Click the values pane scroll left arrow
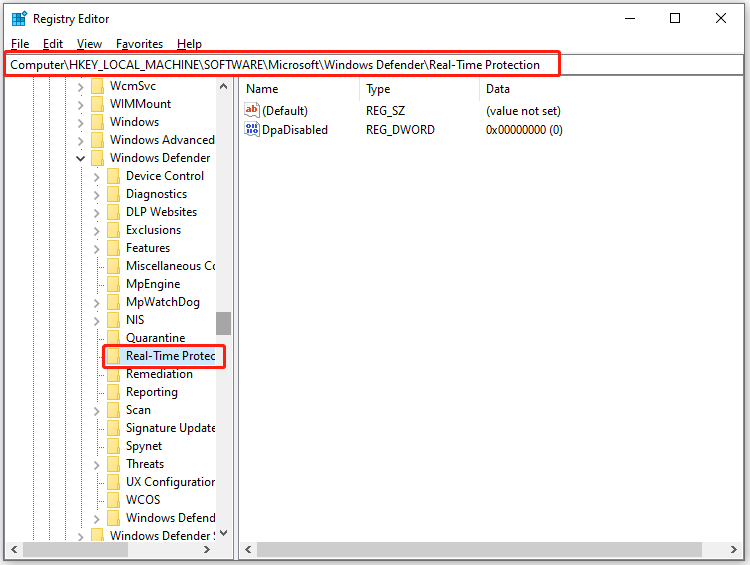Image resolution: width=750 pixels, height=565 pixels. [248, 550]
